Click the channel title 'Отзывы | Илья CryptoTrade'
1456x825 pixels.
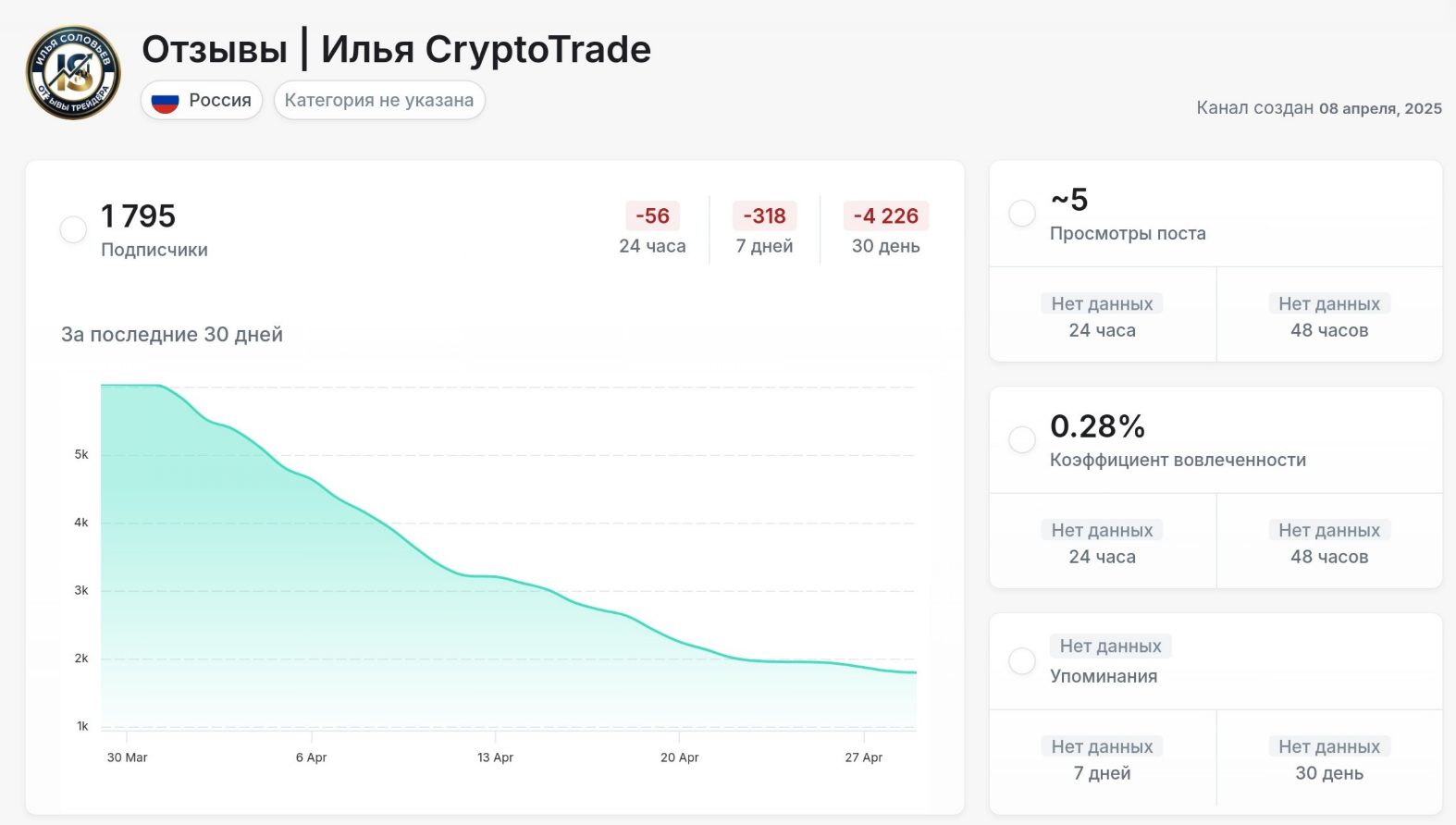(x=396, y=49)
